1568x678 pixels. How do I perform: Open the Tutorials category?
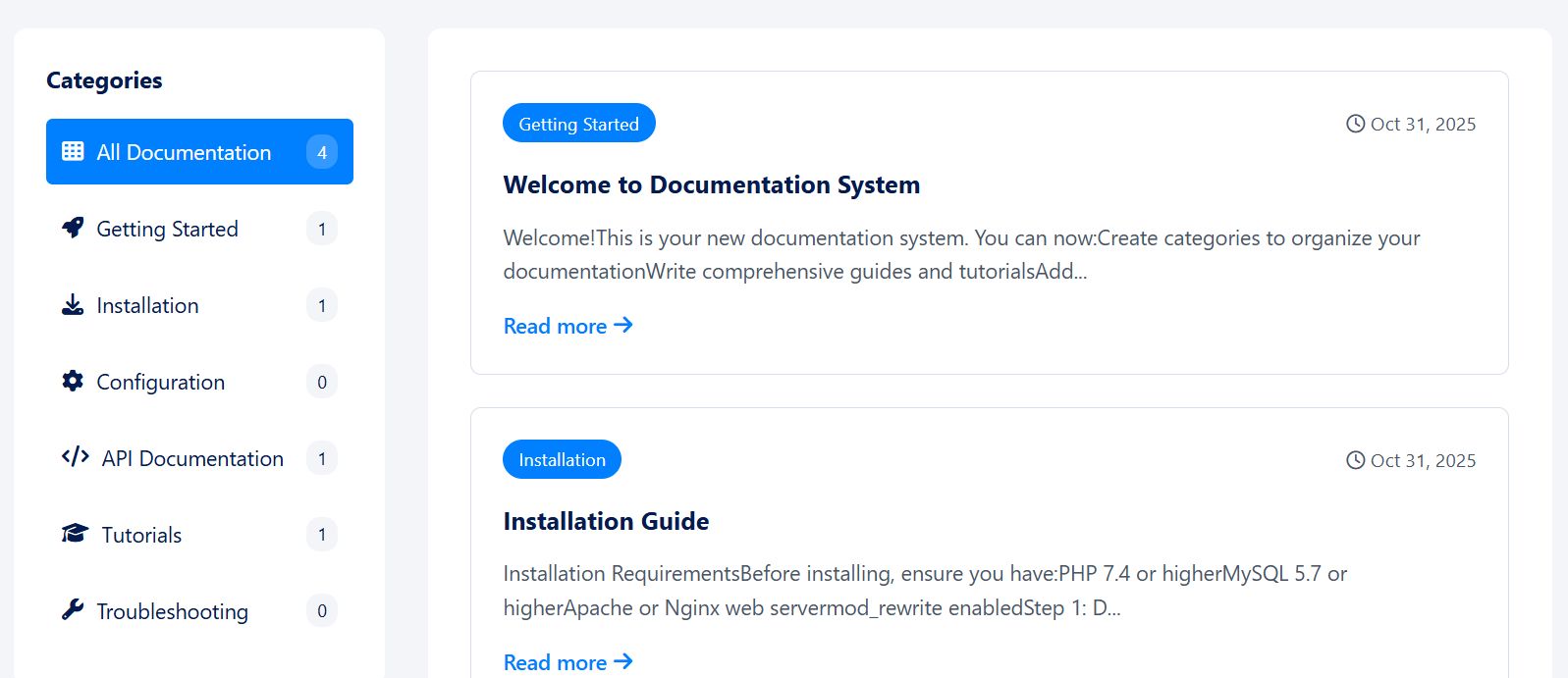coord(141,535)
